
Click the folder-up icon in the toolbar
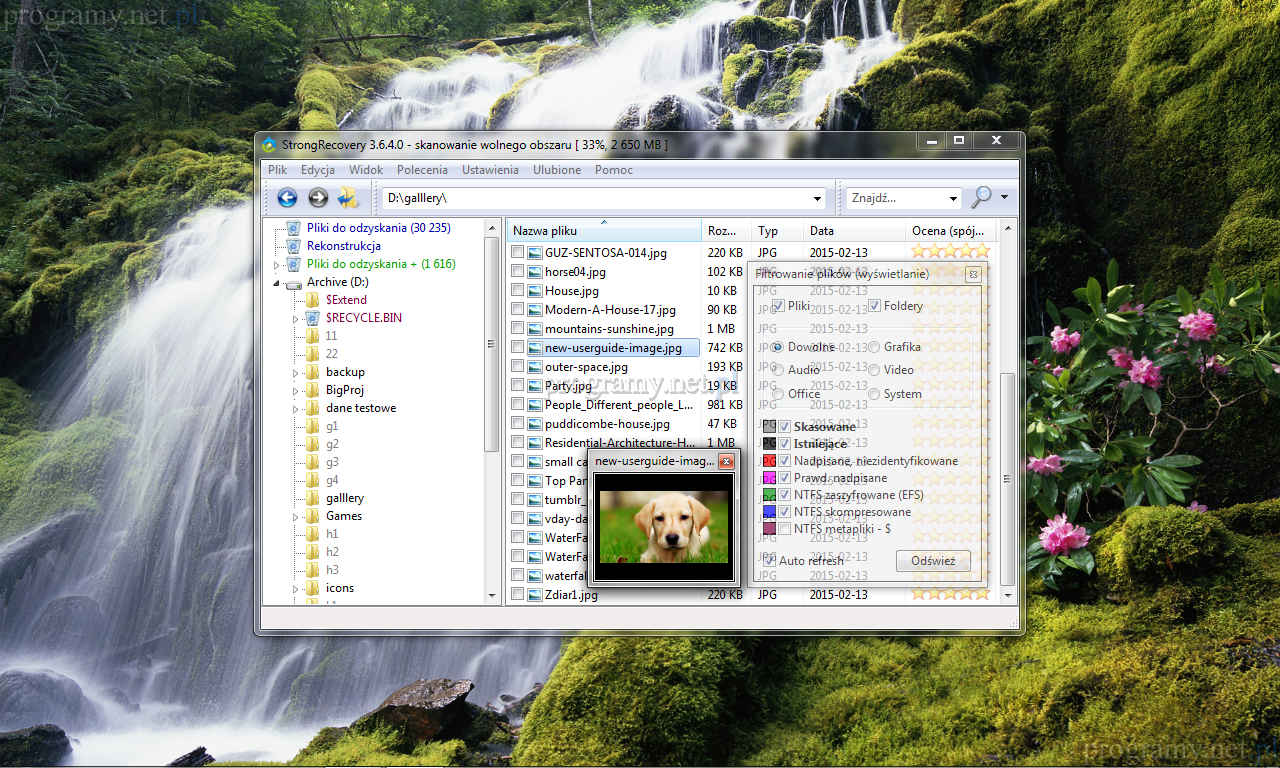pos(348,198)
